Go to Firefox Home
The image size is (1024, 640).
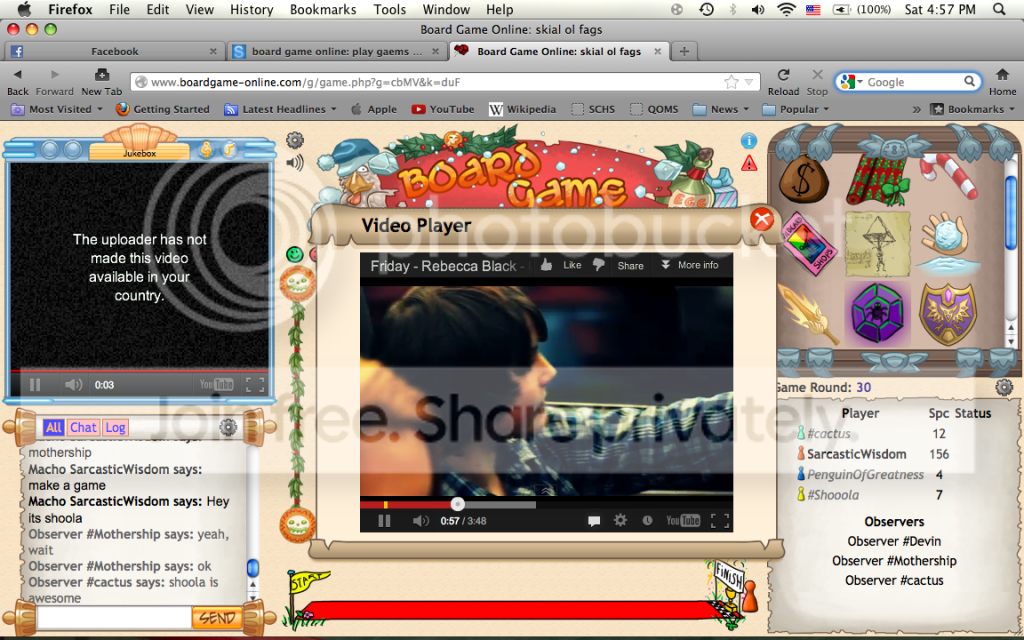1002,81
